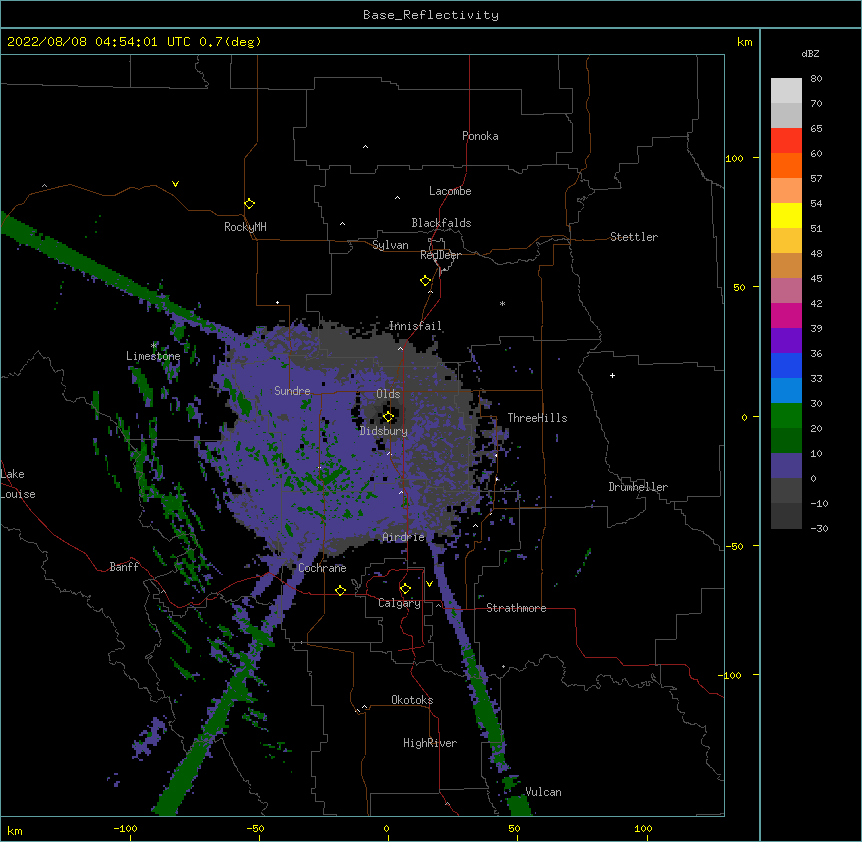Click the white asterisk marker above Limestone
Viewport: 862px width, 842px height.
point(154,345)
